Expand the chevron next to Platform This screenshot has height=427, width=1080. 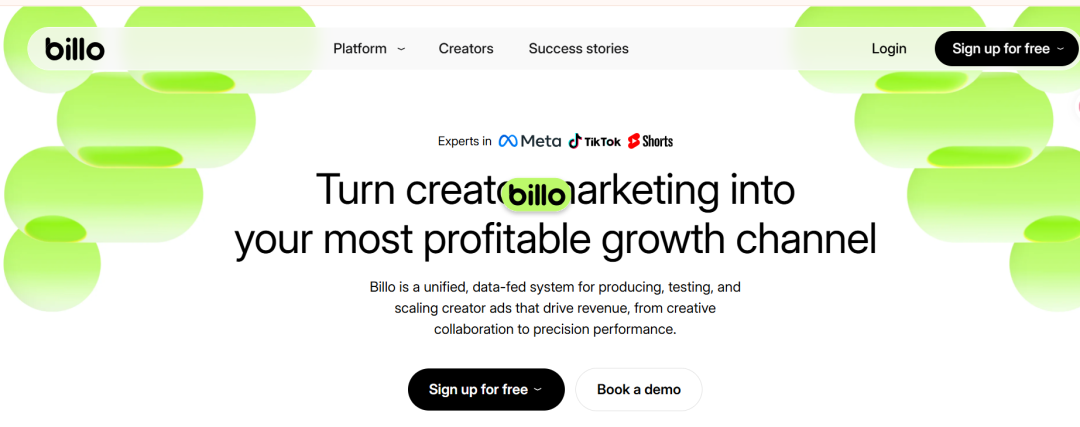coord(401,49)
